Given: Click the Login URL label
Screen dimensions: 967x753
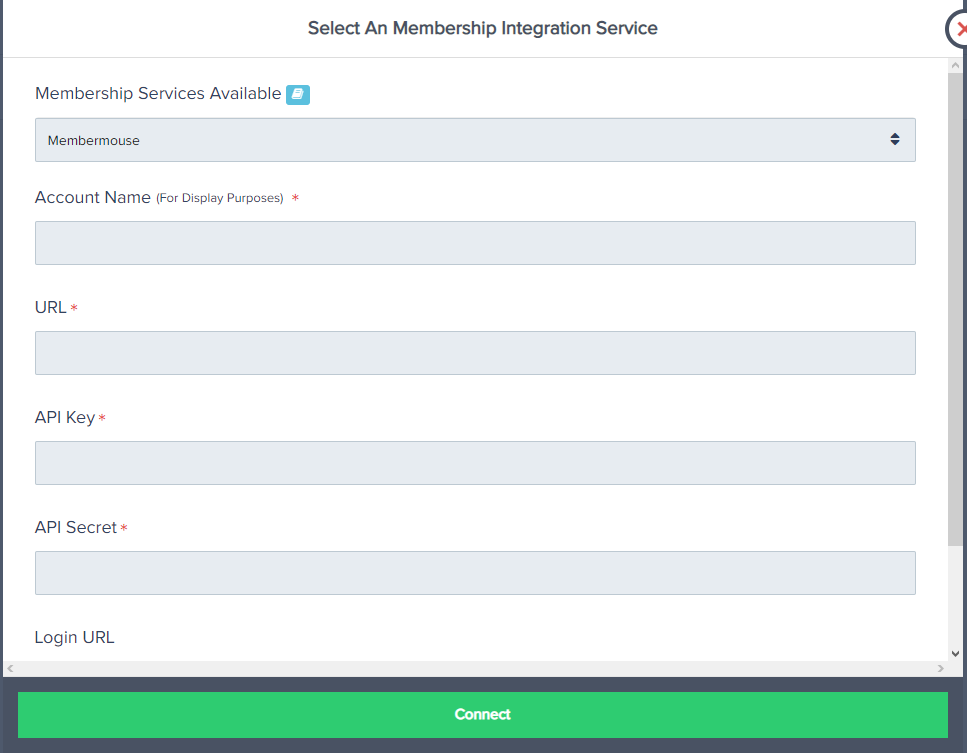Looking at the screenshot, I should click(x=75, y=637).
